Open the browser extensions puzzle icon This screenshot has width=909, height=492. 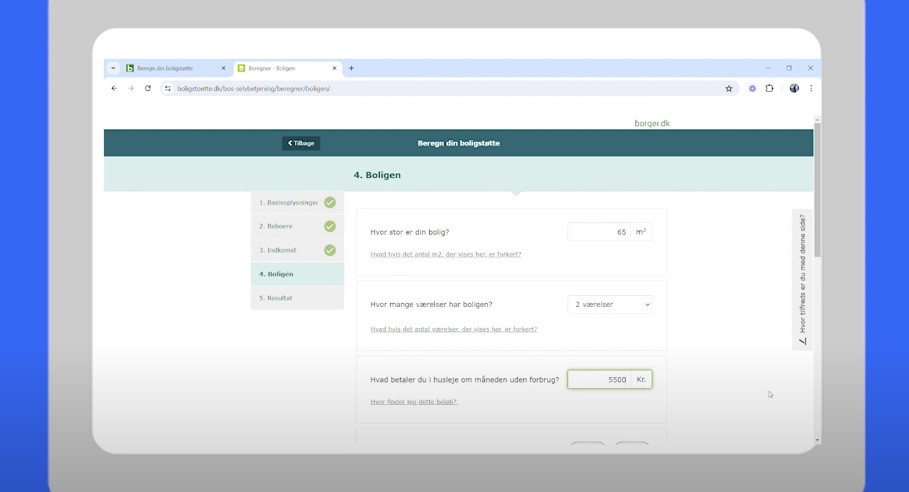click(x=769, y=88)
